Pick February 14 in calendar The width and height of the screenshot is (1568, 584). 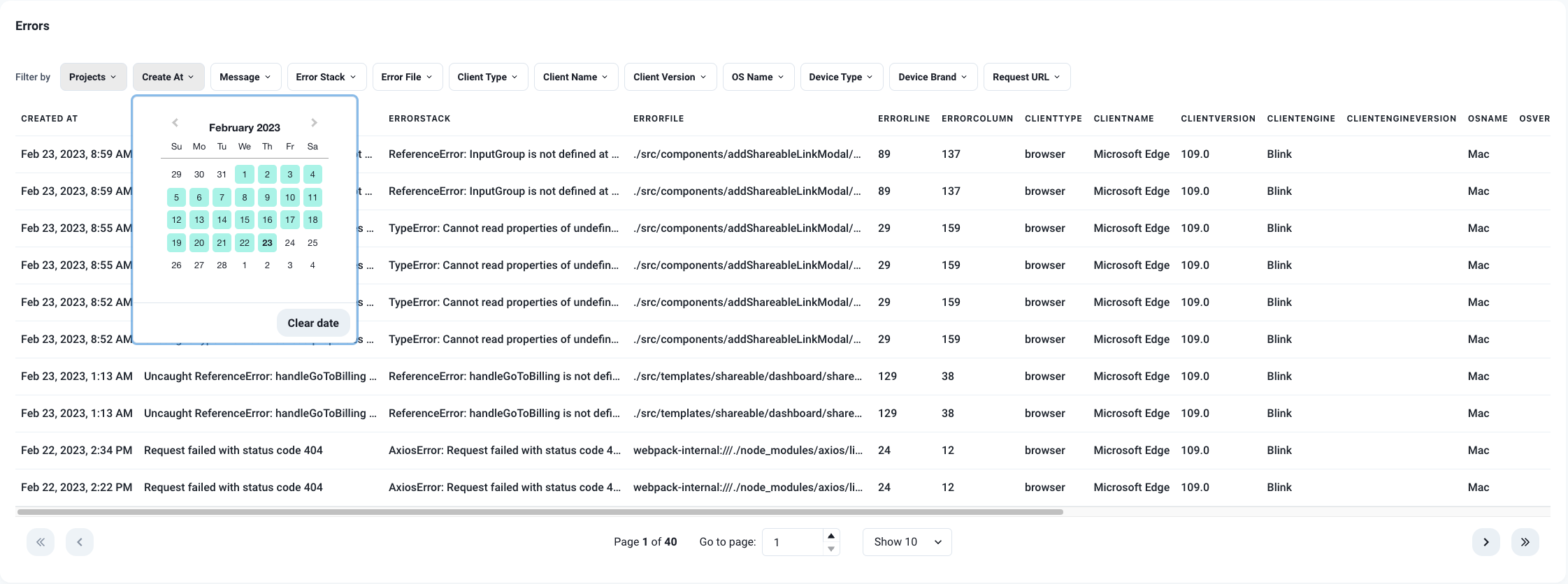click(222, 220)
